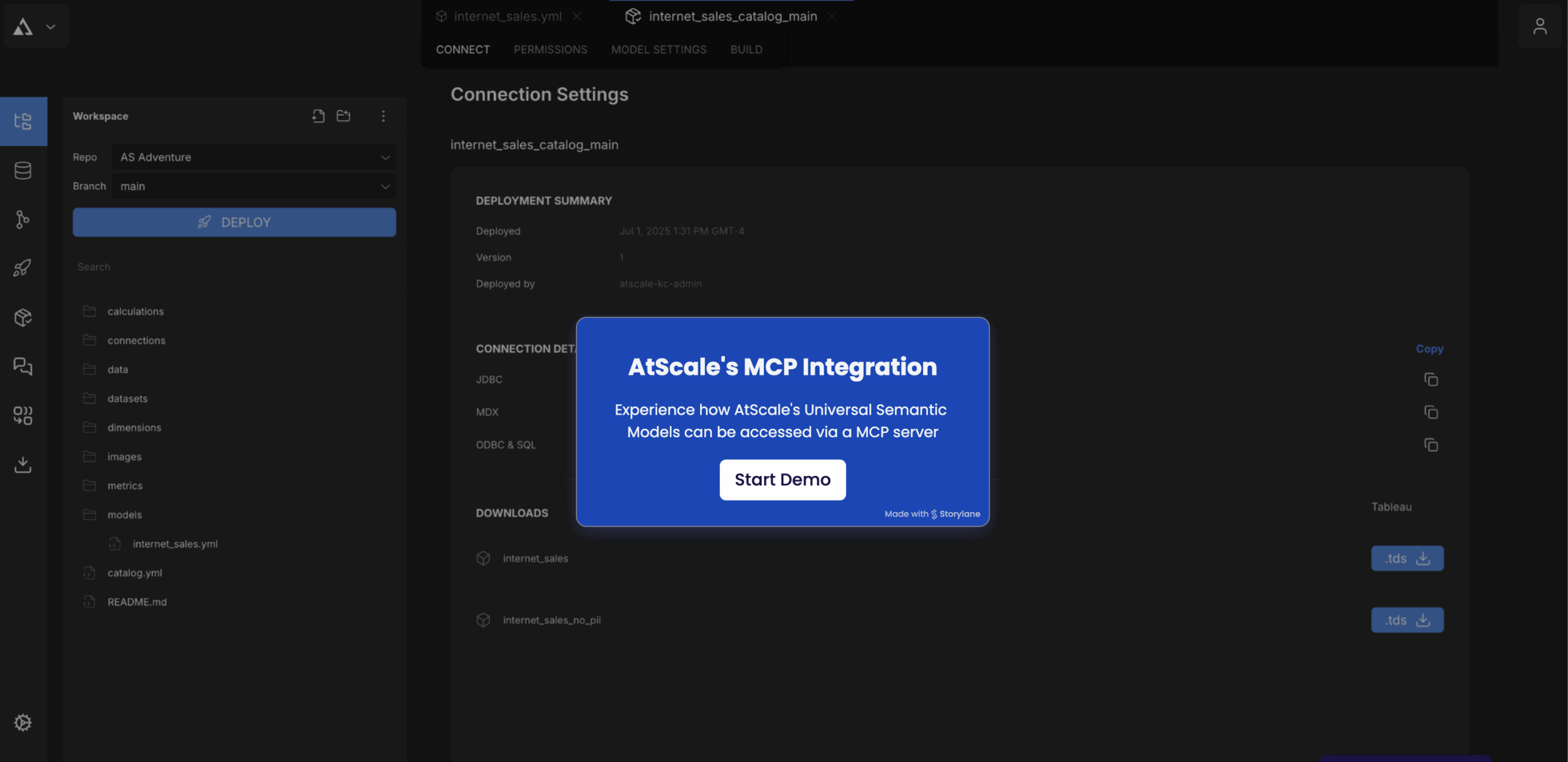Open the grid widgets sidebar icon

[x=23, y=415]
